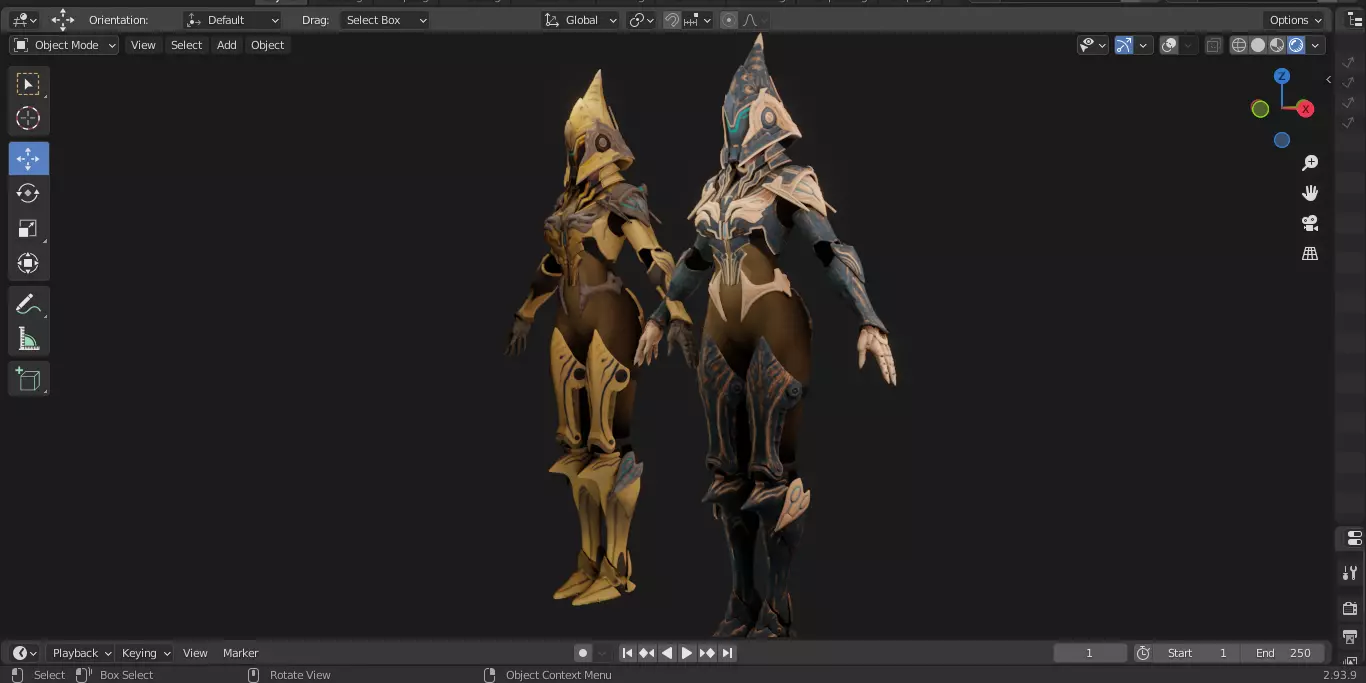The height and width of the screenshot is (683, 1366).
Task: Click the pan hand viewport icon
Action: coord(1310,193)
